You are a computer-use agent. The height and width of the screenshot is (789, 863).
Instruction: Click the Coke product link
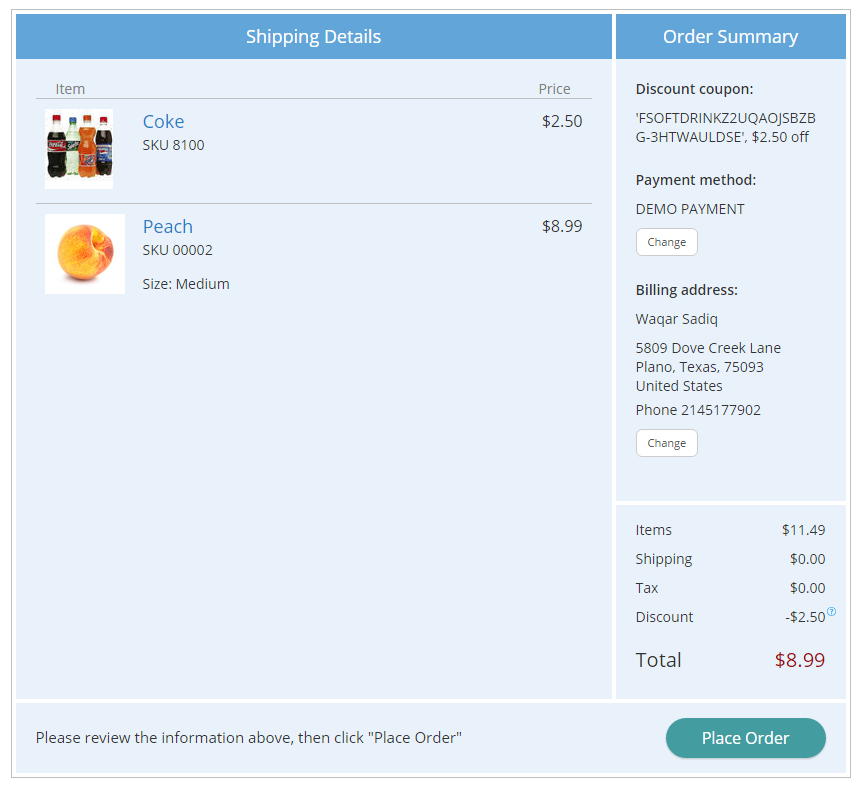click(163, 122)
